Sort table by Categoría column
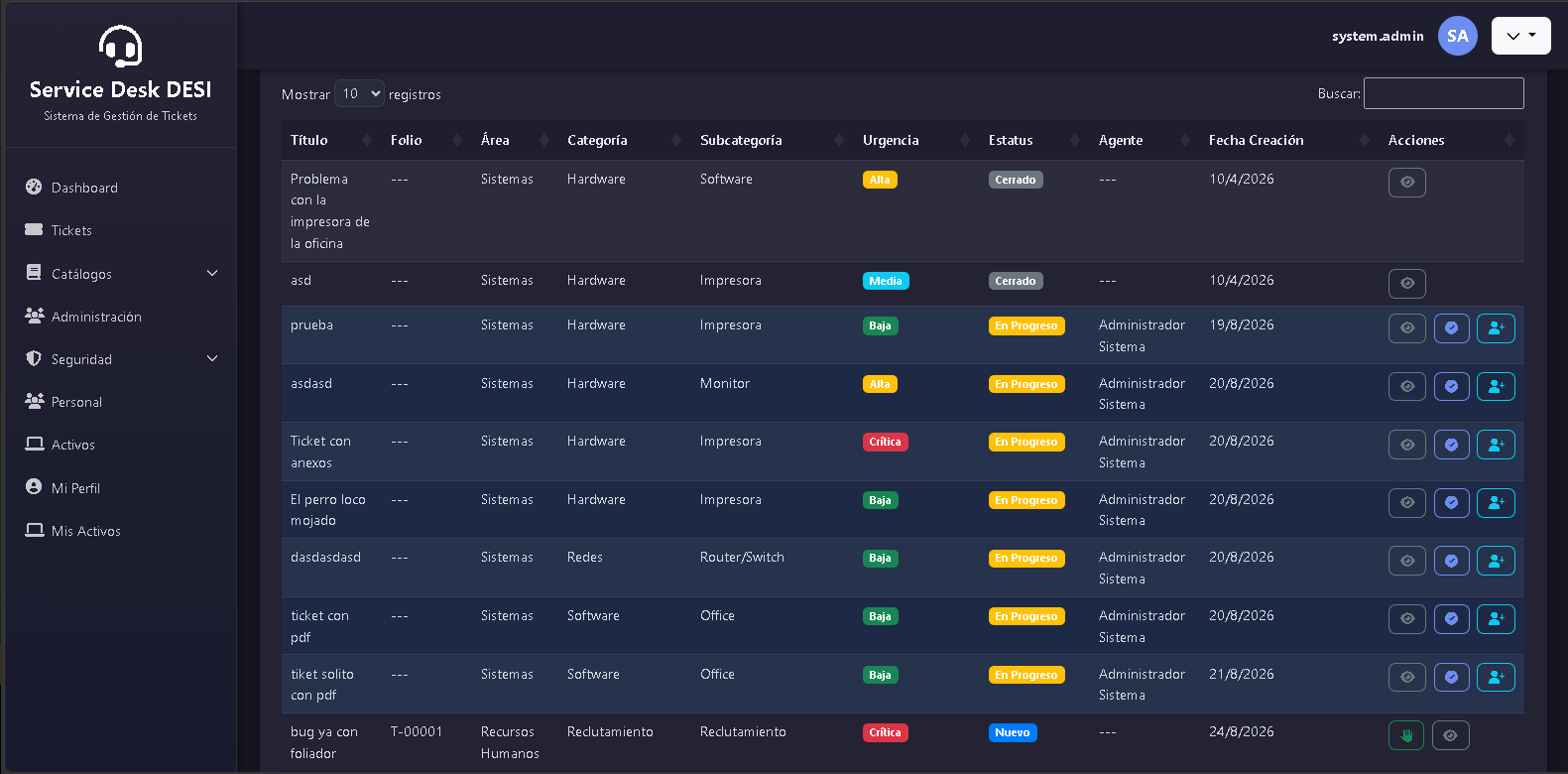1568x774 pixels. pyautogui.click(x=625, y=140)
